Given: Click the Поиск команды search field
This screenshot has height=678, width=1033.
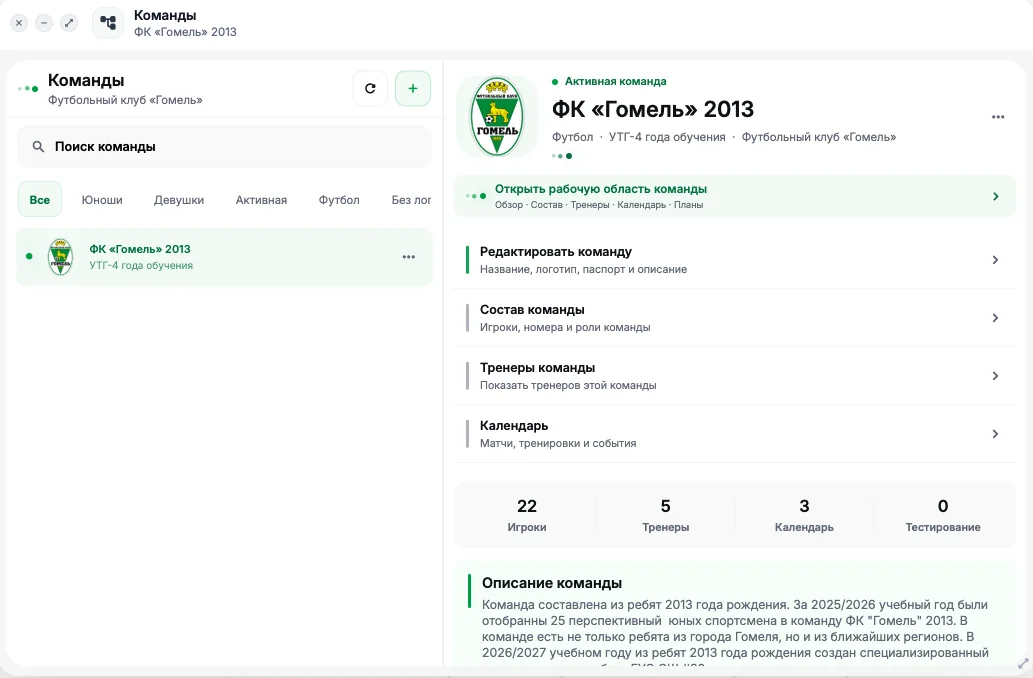Looking at the screenshot, I should point(225,147).
